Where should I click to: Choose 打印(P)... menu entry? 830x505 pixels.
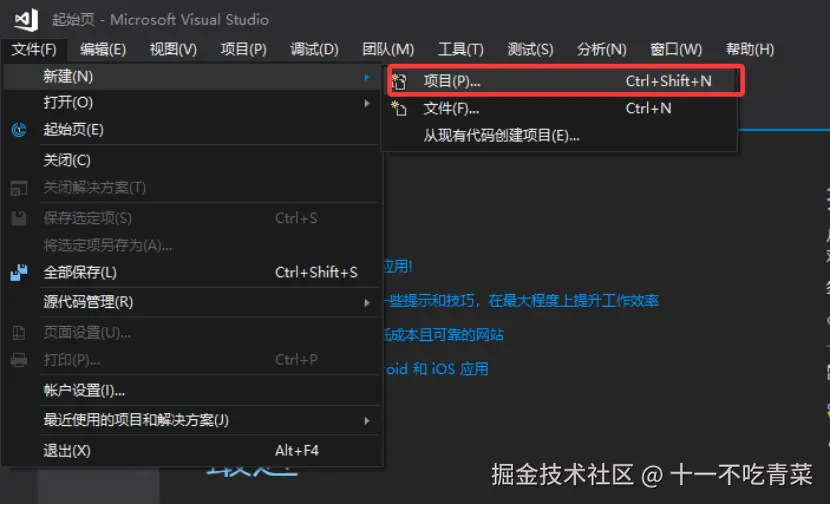[192, 360]
